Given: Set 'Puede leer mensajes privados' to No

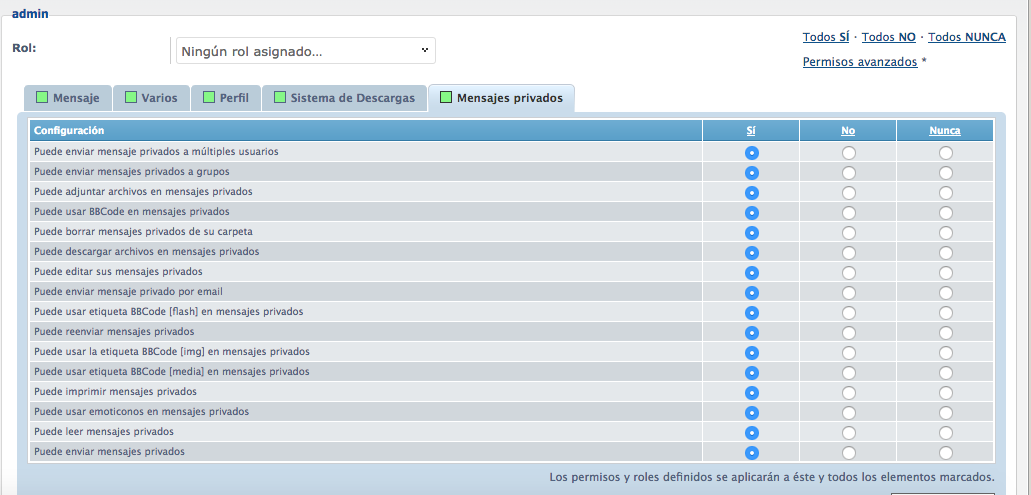Looking at the screenshot, I should coord(849,432).
